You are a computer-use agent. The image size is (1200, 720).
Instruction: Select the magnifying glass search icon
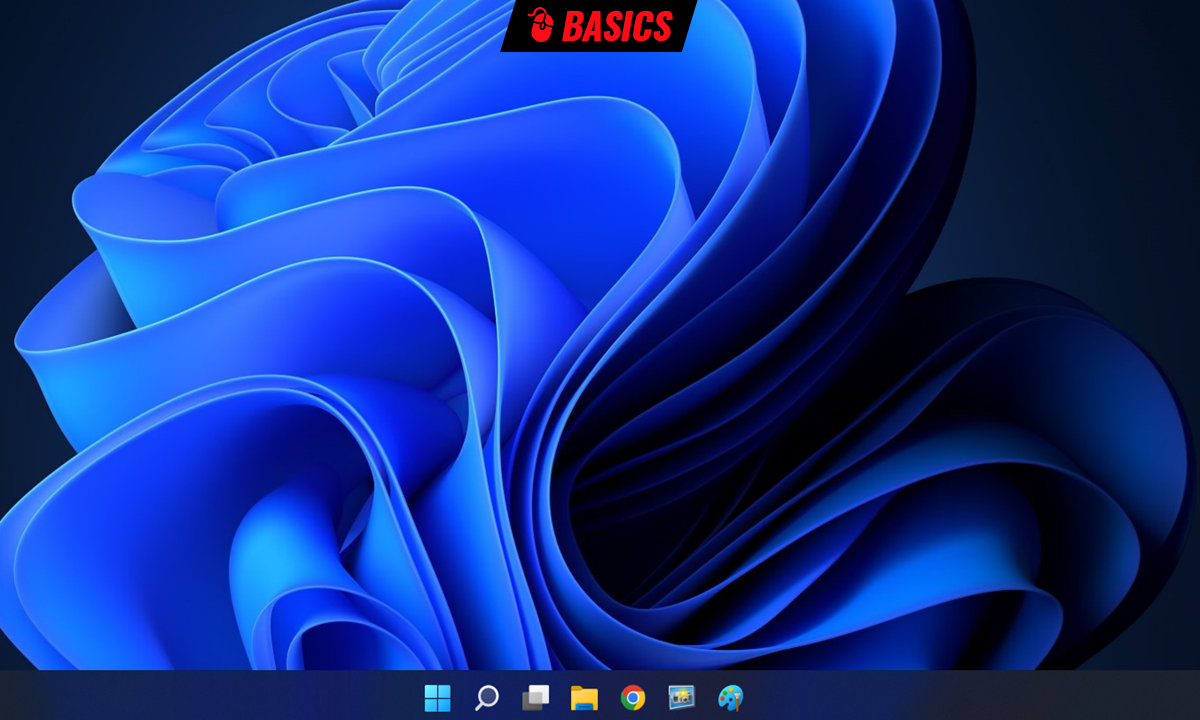[x=486, y=697]
